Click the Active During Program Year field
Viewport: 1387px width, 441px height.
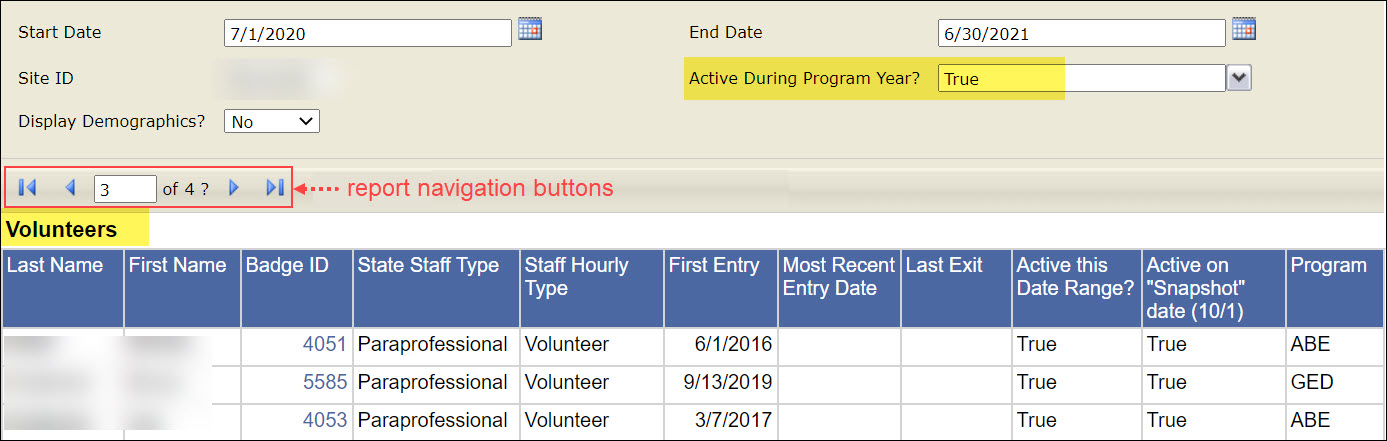pyautogui.click(x=1081, y=79)
